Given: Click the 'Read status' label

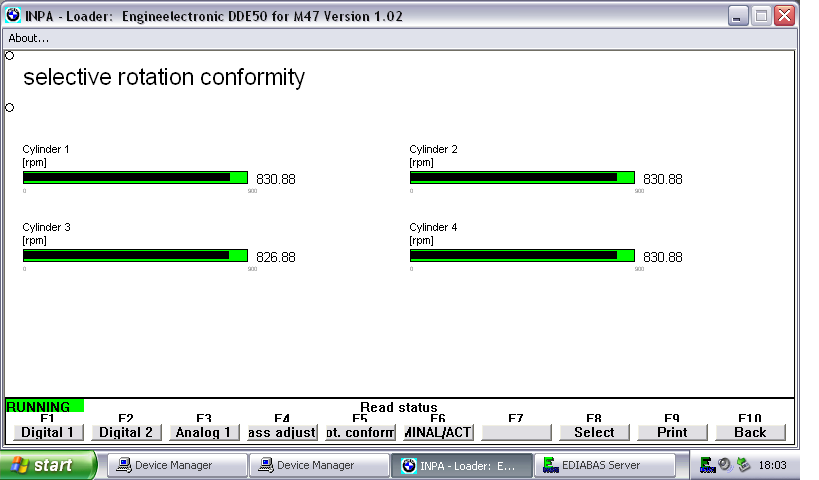Looking at the screenshot, I should [399, 406].
